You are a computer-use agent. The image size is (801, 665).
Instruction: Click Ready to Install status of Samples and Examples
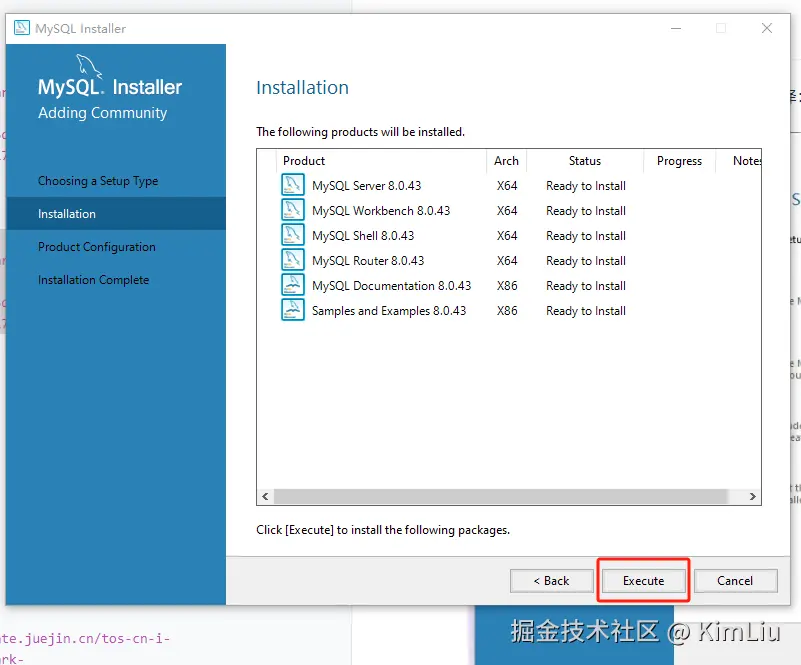pos(586,311)
